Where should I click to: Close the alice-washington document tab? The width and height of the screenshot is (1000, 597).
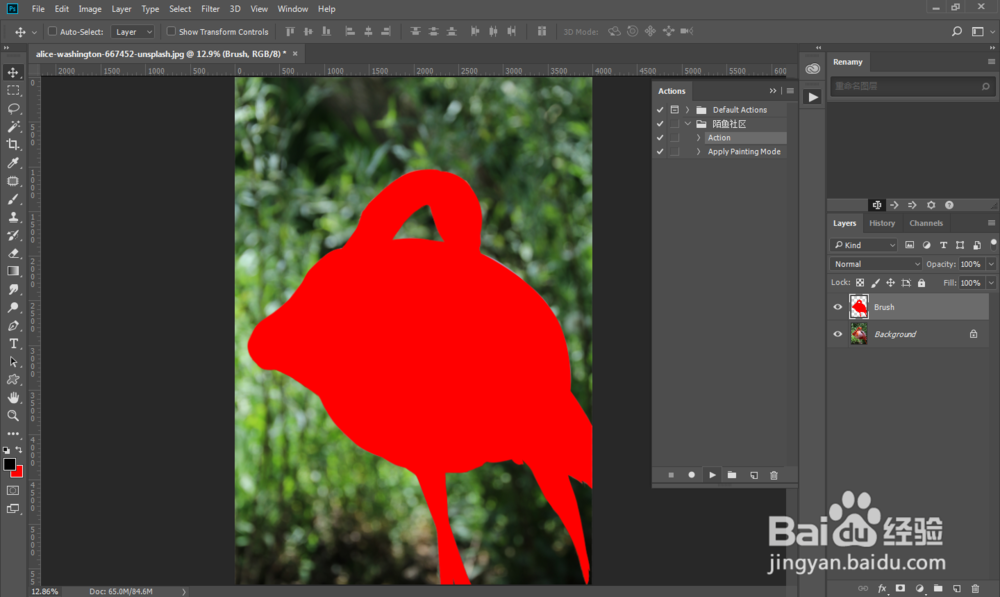pyautogui.click(x=295, y=54)
